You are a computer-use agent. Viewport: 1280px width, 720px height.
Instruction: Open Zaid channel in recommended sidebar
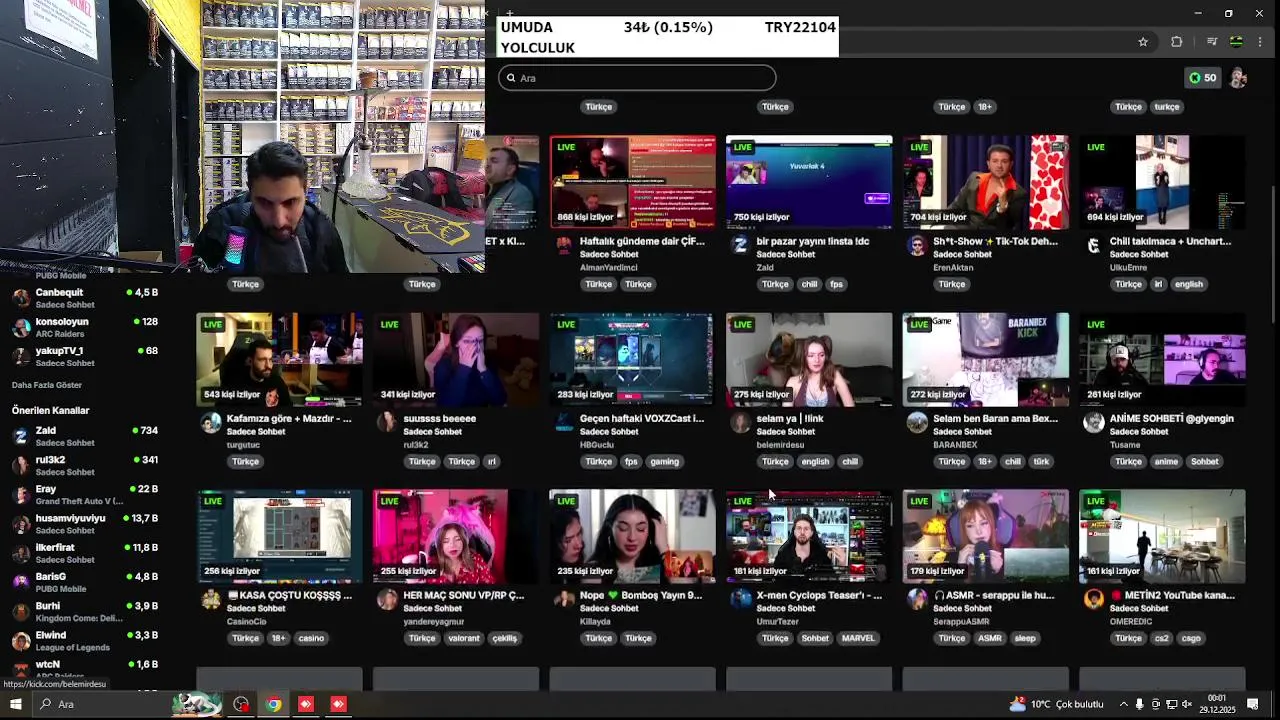(x=85, y=436)
